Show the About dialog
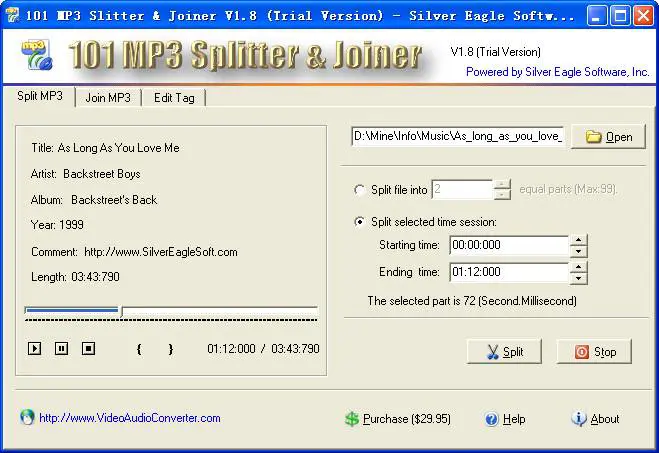Viewport: 659px width, 453px height. pos(604,419)
